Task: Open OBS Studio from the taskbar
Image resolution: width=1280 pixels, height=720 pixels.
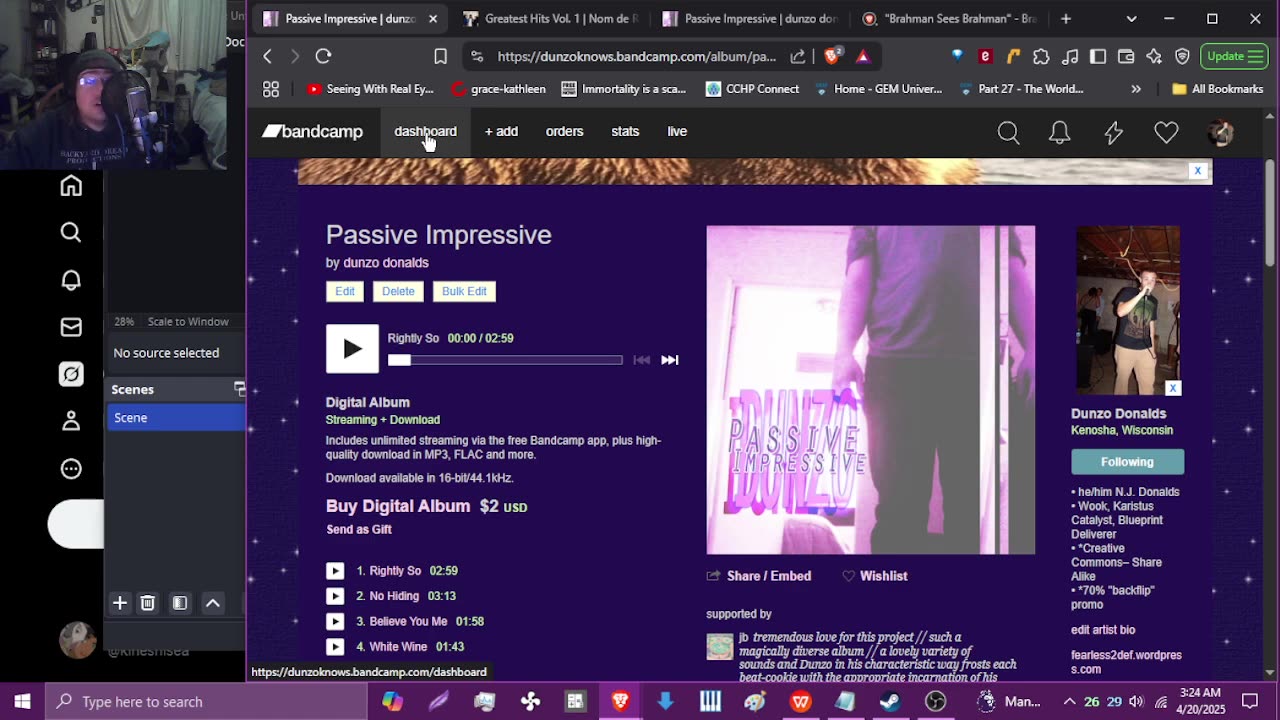Action: (x=936, y=702)
